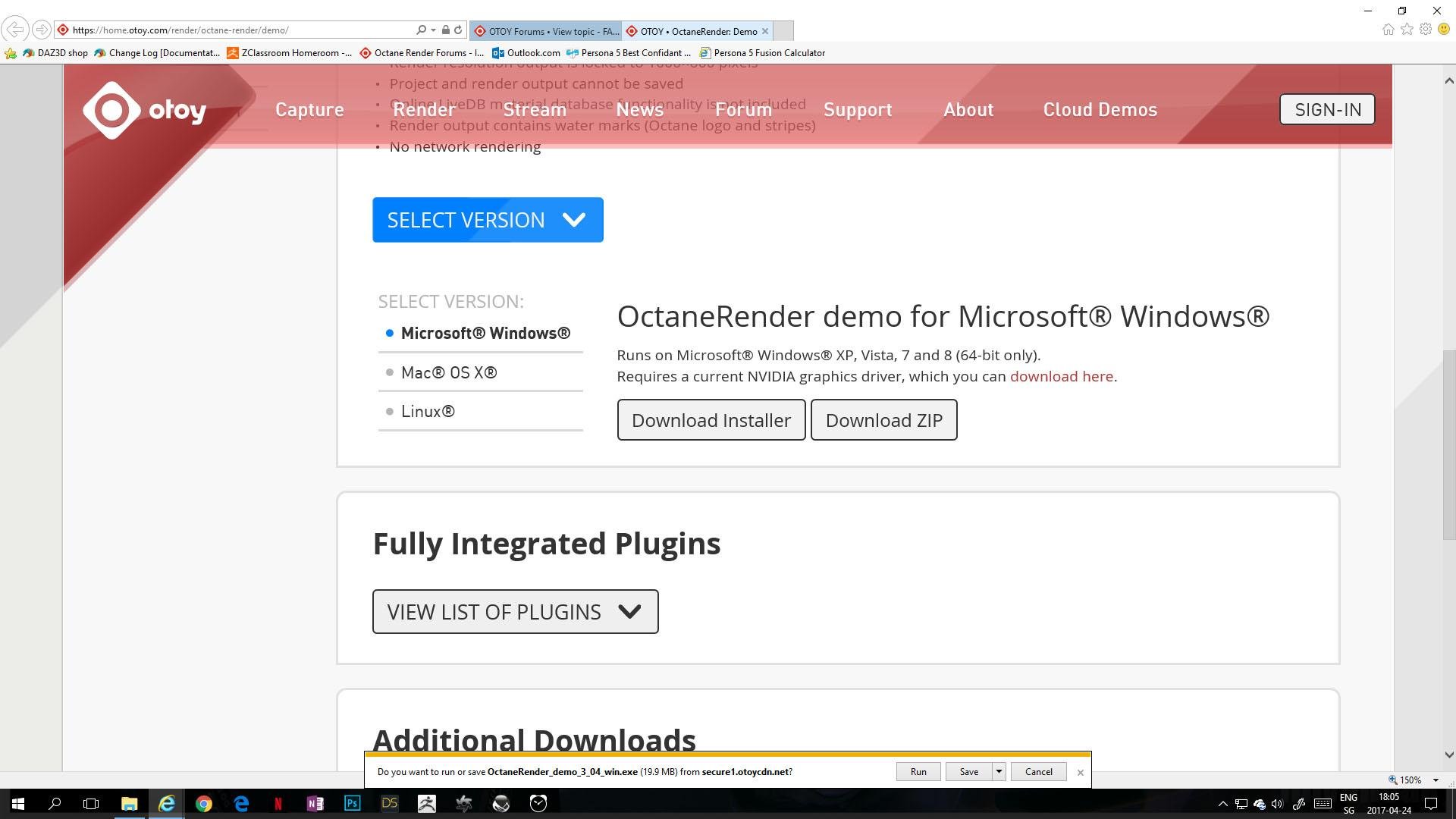Viewport: 1456px width, 819px height.
Task: Click the SIGN-IN button
Action: pos(1327,109)
